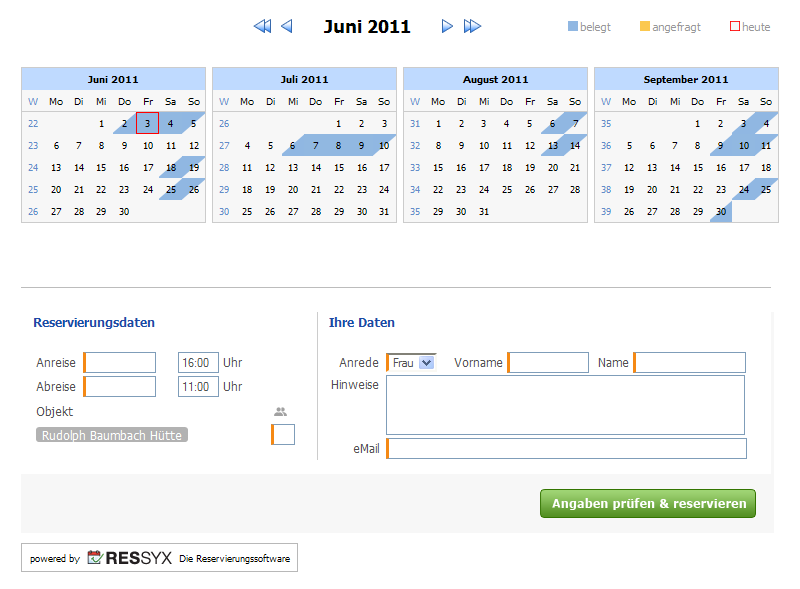The width and height of the screenshot is (800, 589).
Task: Open the Anrede dropdown showing Frau
Action: coord(412,363)
